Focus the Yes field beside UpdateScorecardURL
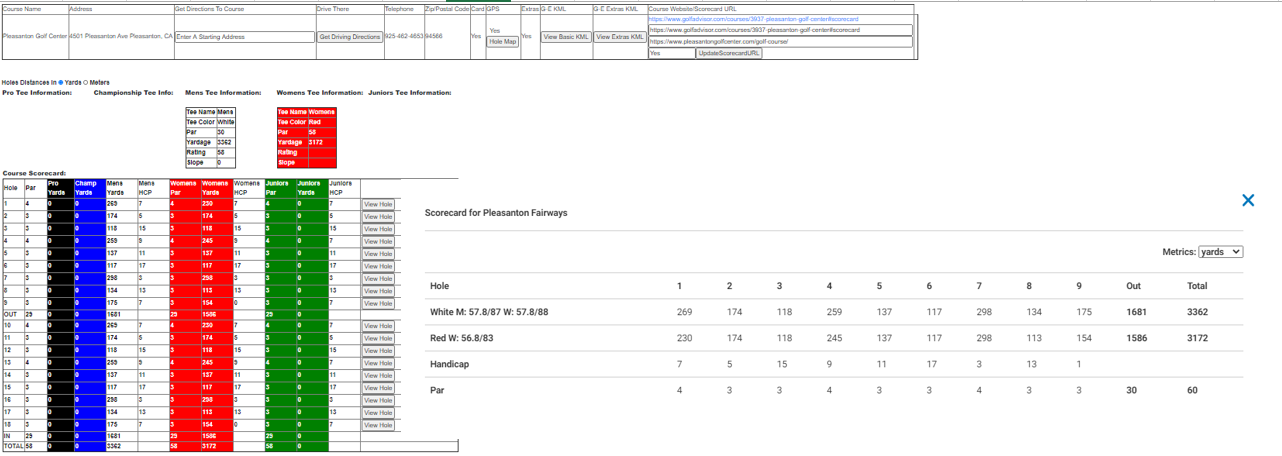 671,53
